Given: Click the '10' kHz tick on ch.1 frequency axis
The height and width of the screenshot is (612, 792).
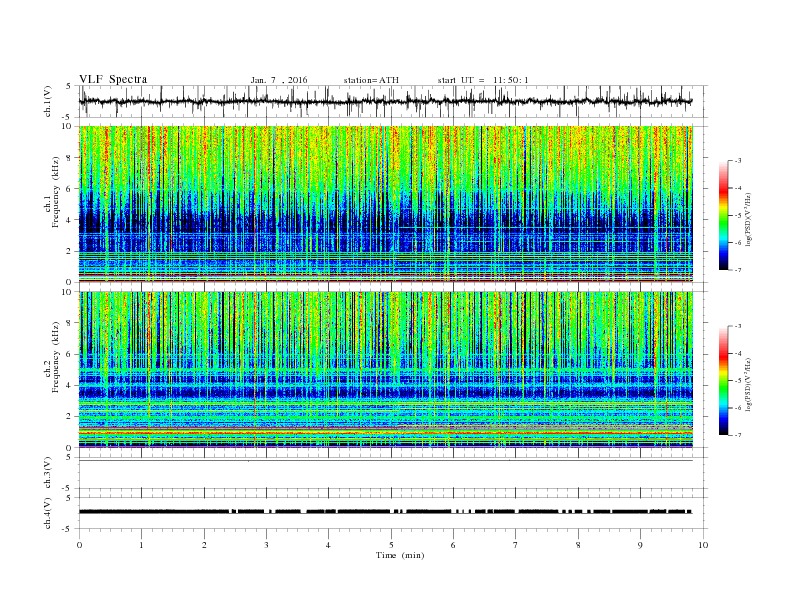Looking at the screenshot, I should click(x=69, y=126).
